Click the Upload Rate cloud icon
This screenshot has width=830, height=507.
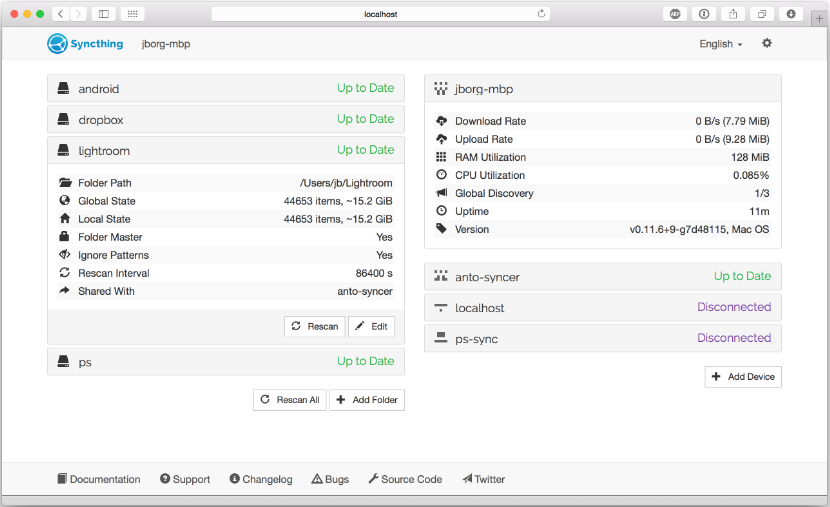(441, 139)
